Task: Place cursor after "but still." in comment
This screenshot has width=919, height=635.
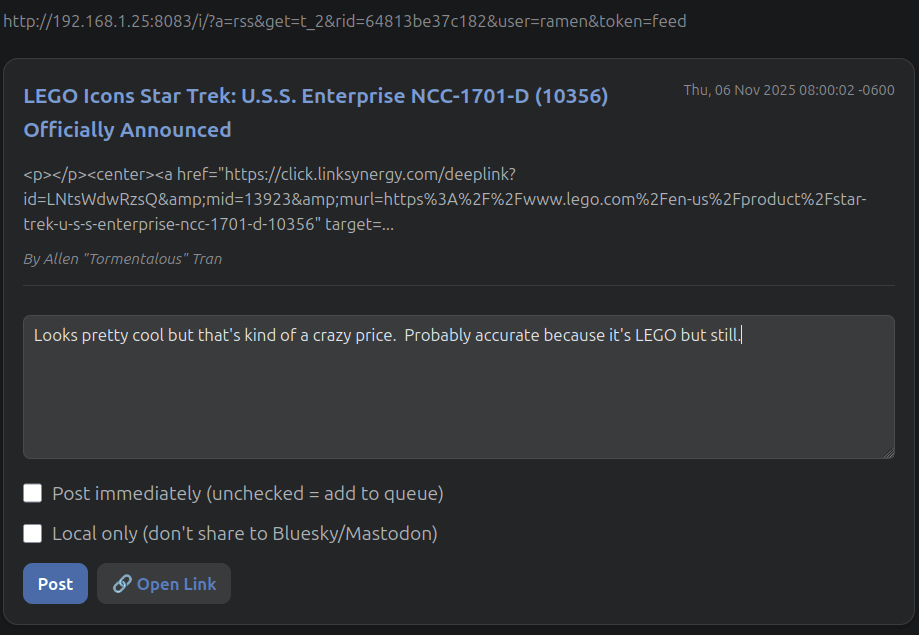Action: tap(742, 335)
